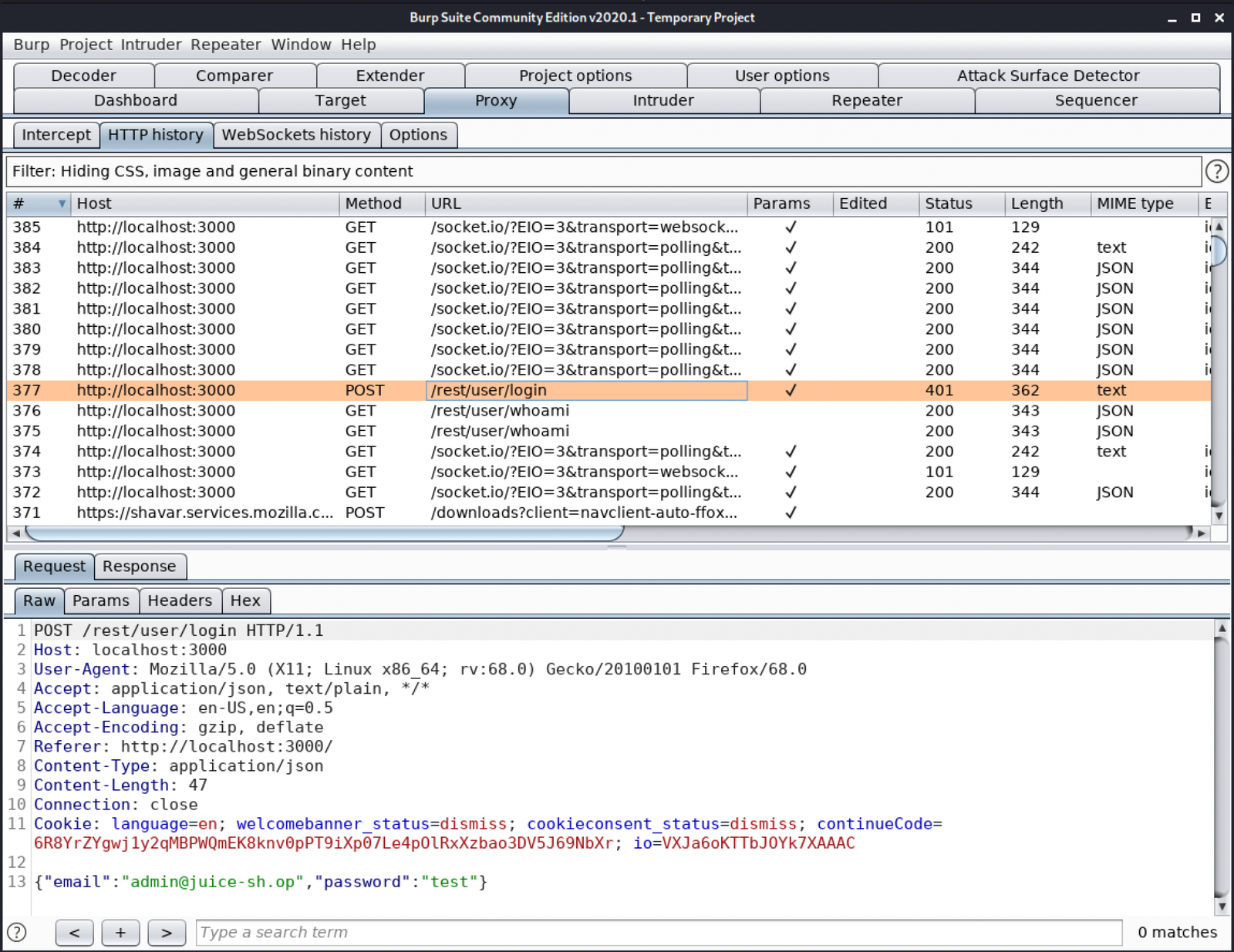Screen dimensions: 1234x952
Task: Open the Burp menu
Action: tap(31, 45)
